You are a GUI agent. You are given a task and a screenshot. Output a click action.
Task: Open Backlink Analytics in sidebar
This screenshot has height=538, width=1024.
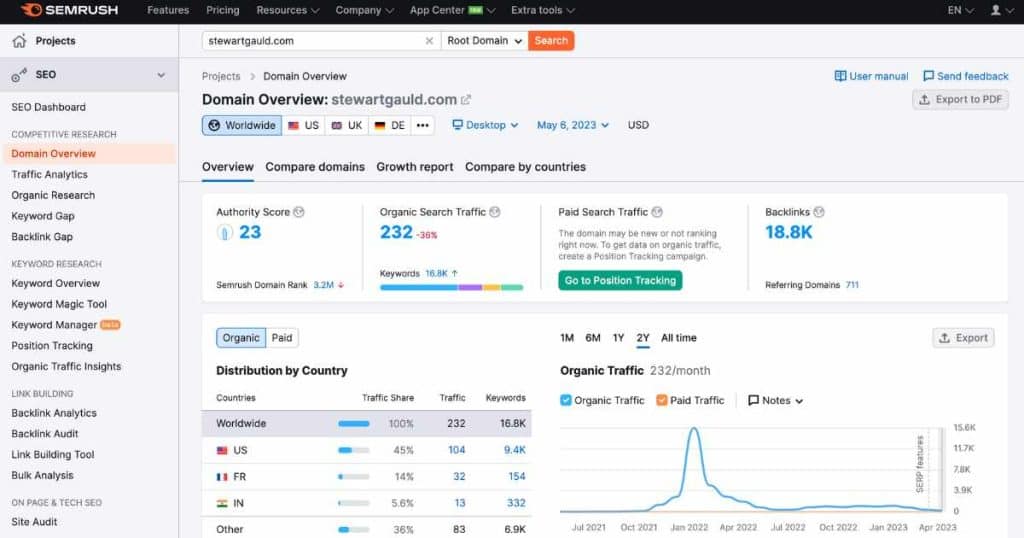(54, 413)
